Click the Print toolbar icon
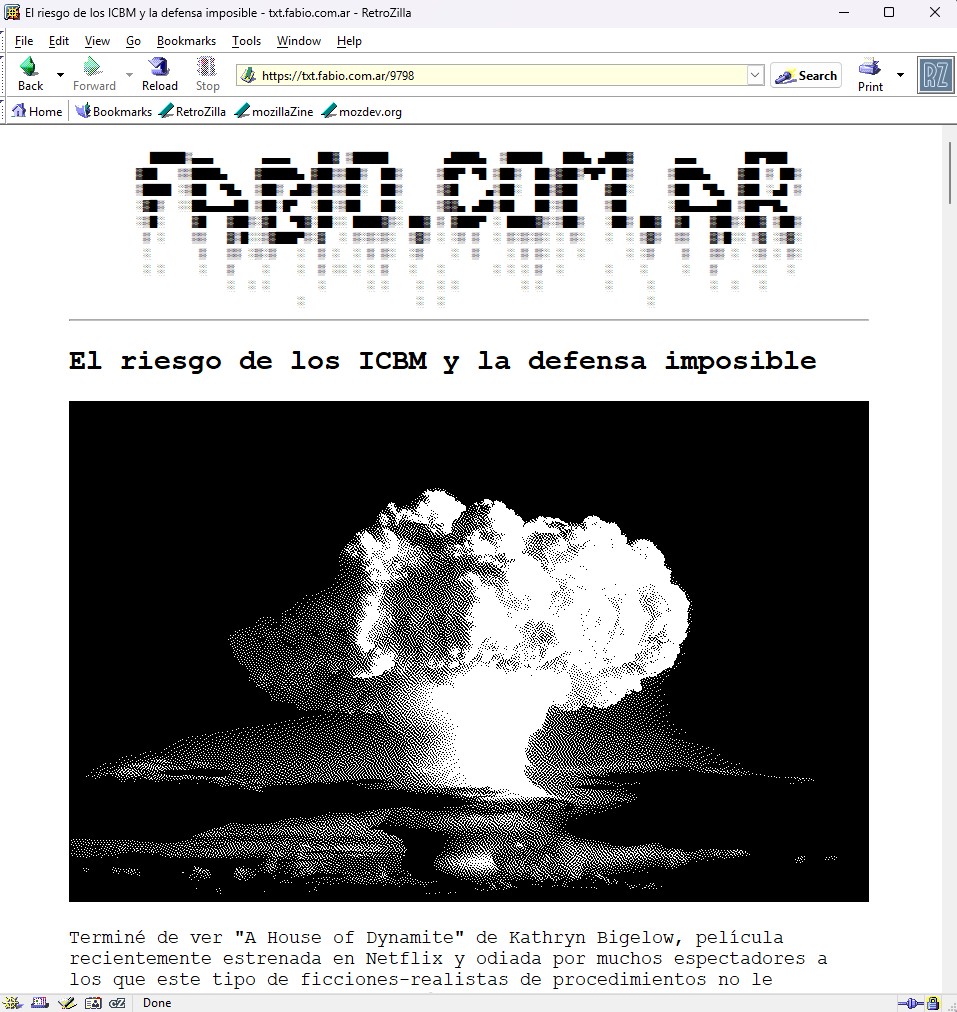 (x=870, y=74)
